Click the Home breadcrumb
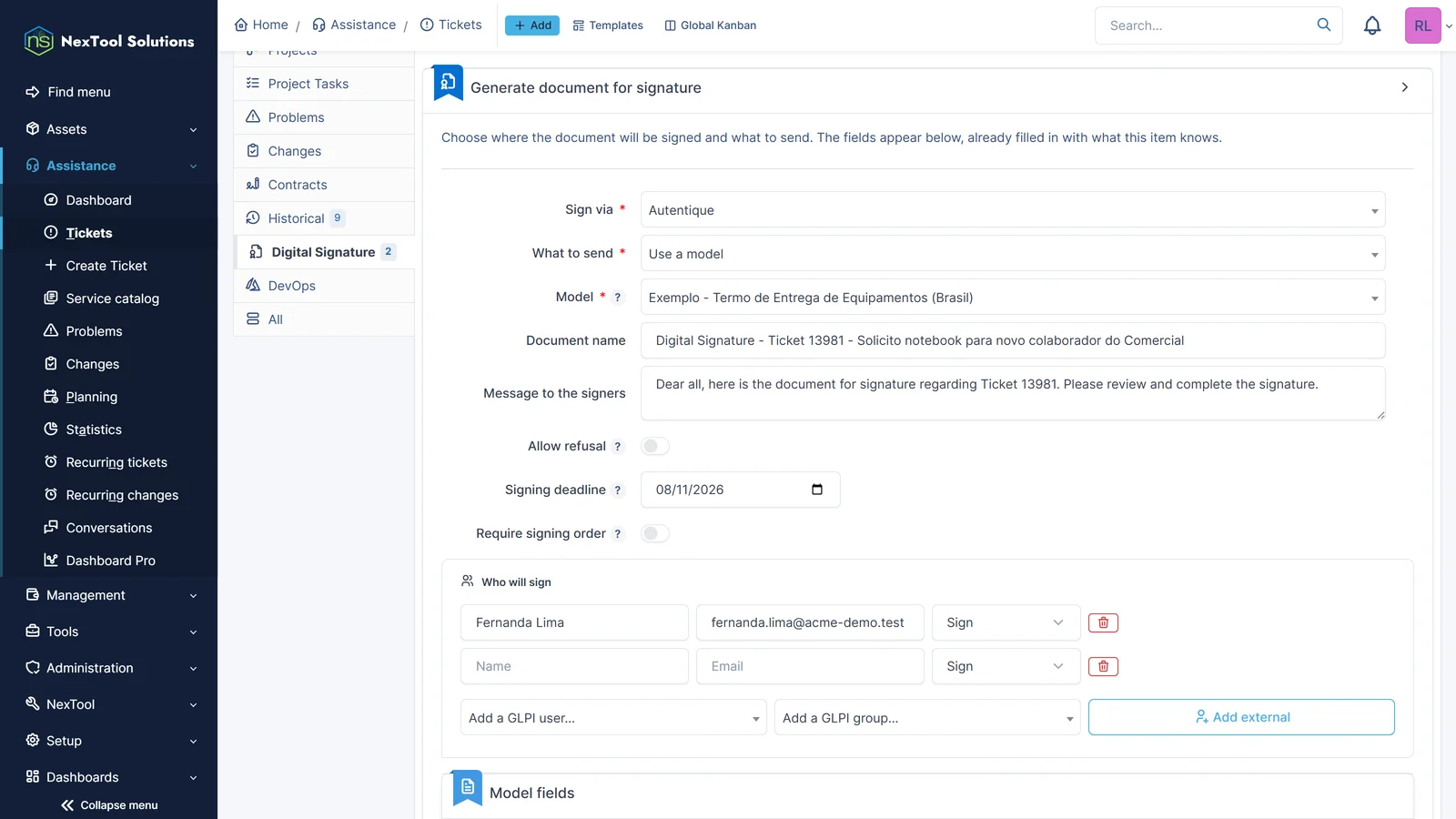1456x819 pixels. point(261,25)
